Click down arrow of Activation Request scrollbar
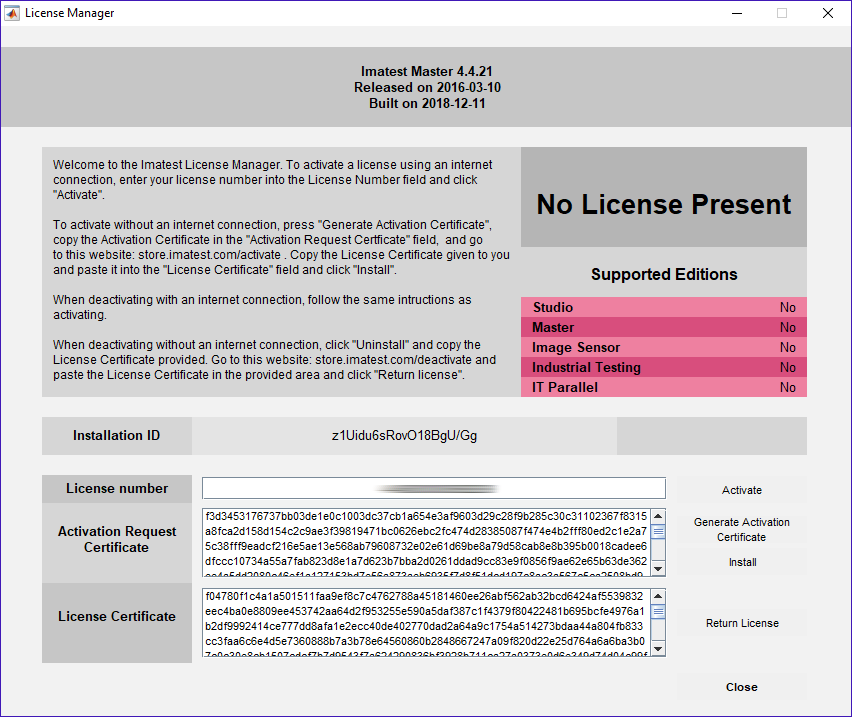 pos(658,569)
